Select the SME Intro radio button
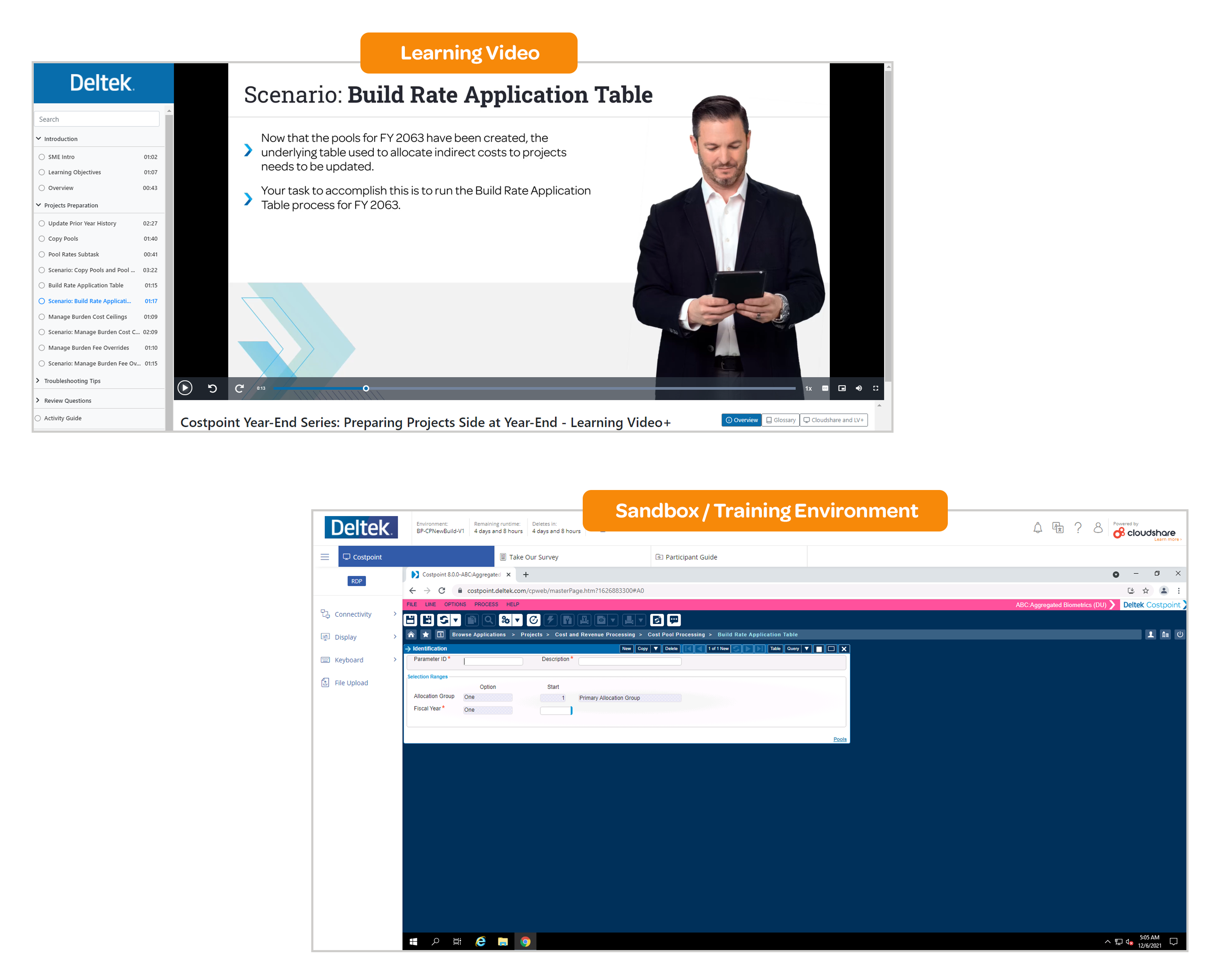 42,157
